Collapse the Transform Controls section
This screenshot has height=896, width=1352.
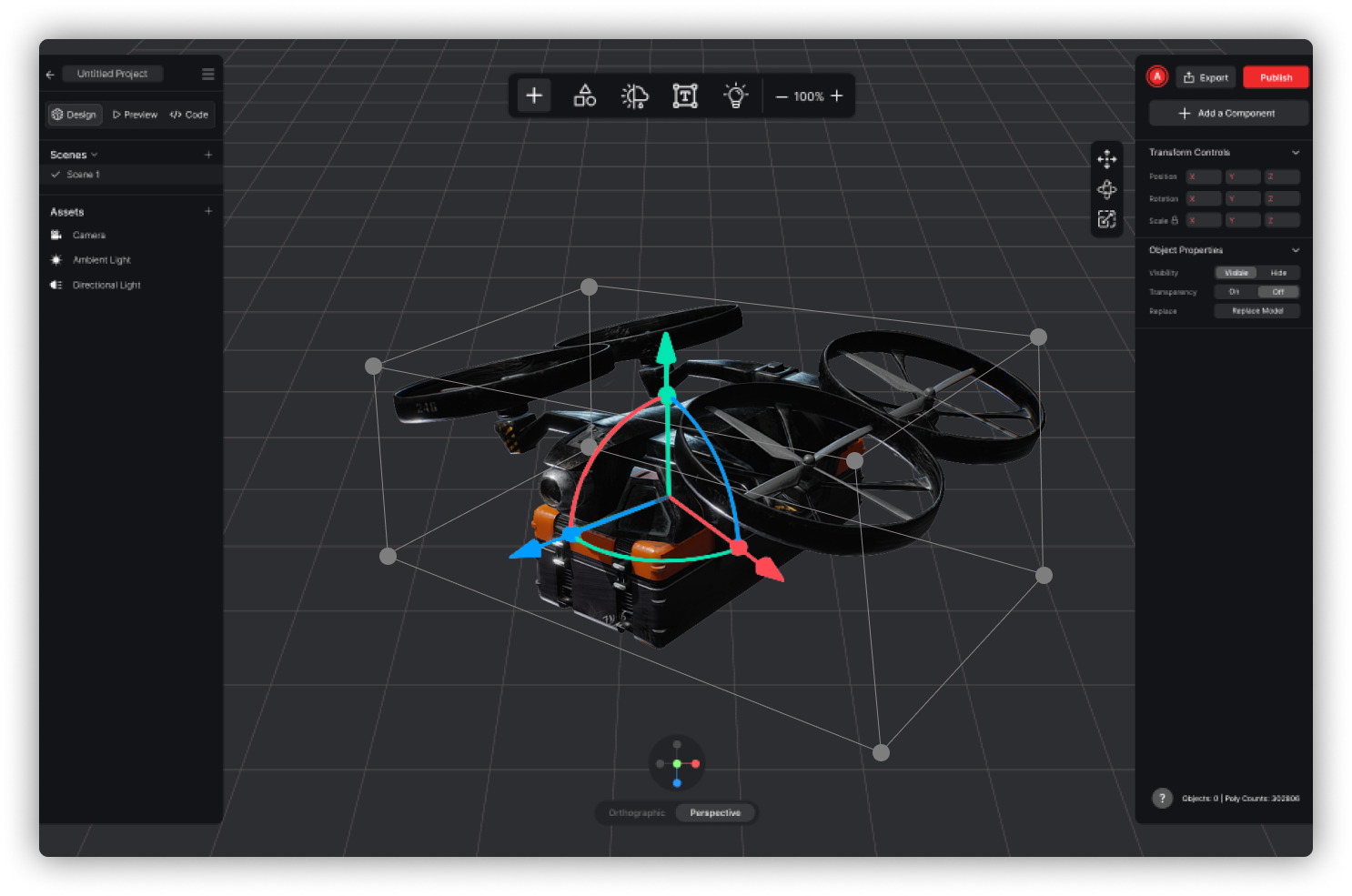(x=1296, y=152)
